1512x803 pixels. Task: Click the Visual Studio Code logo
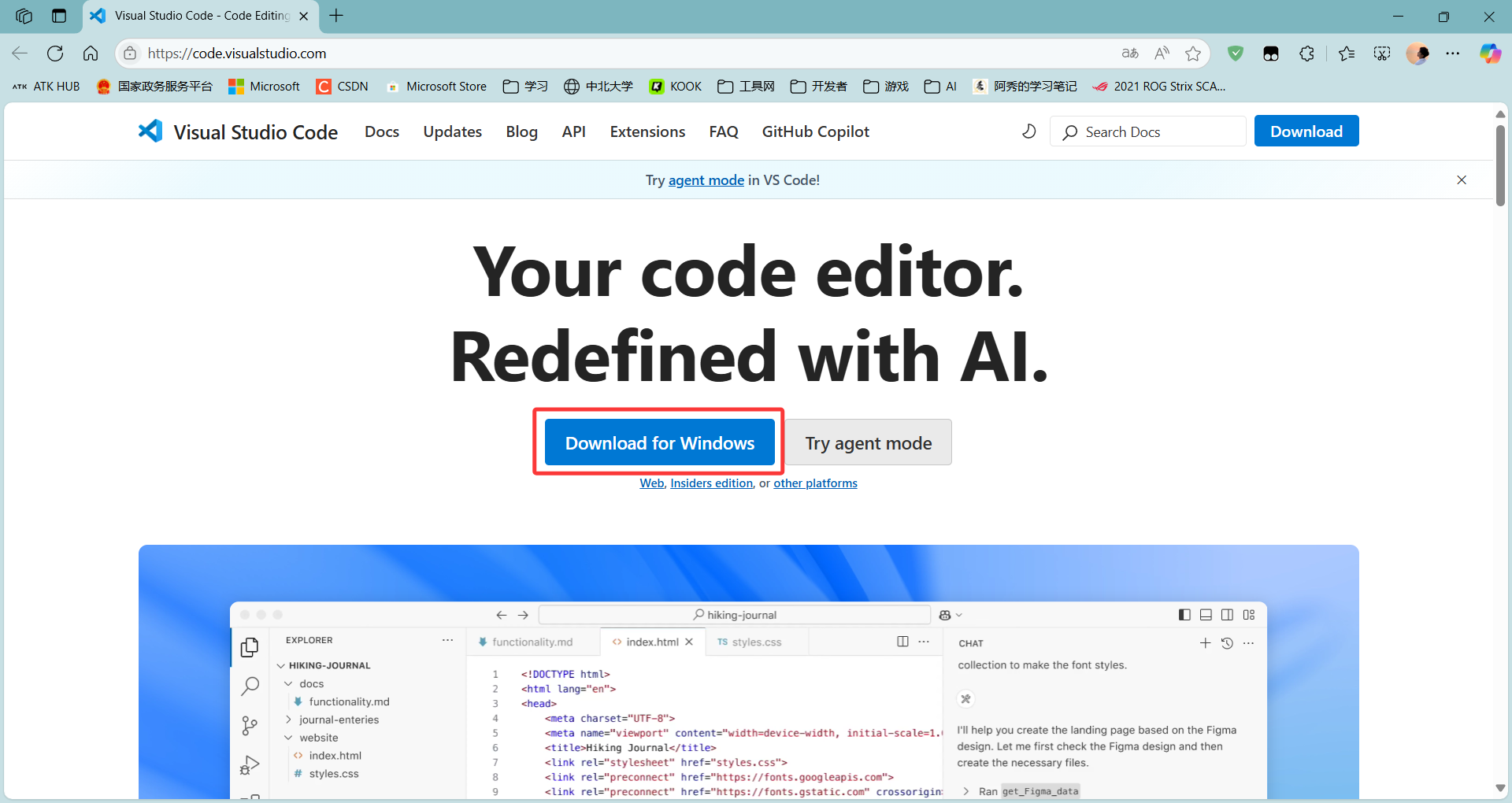pyautogui.click(x=238, y=131)
